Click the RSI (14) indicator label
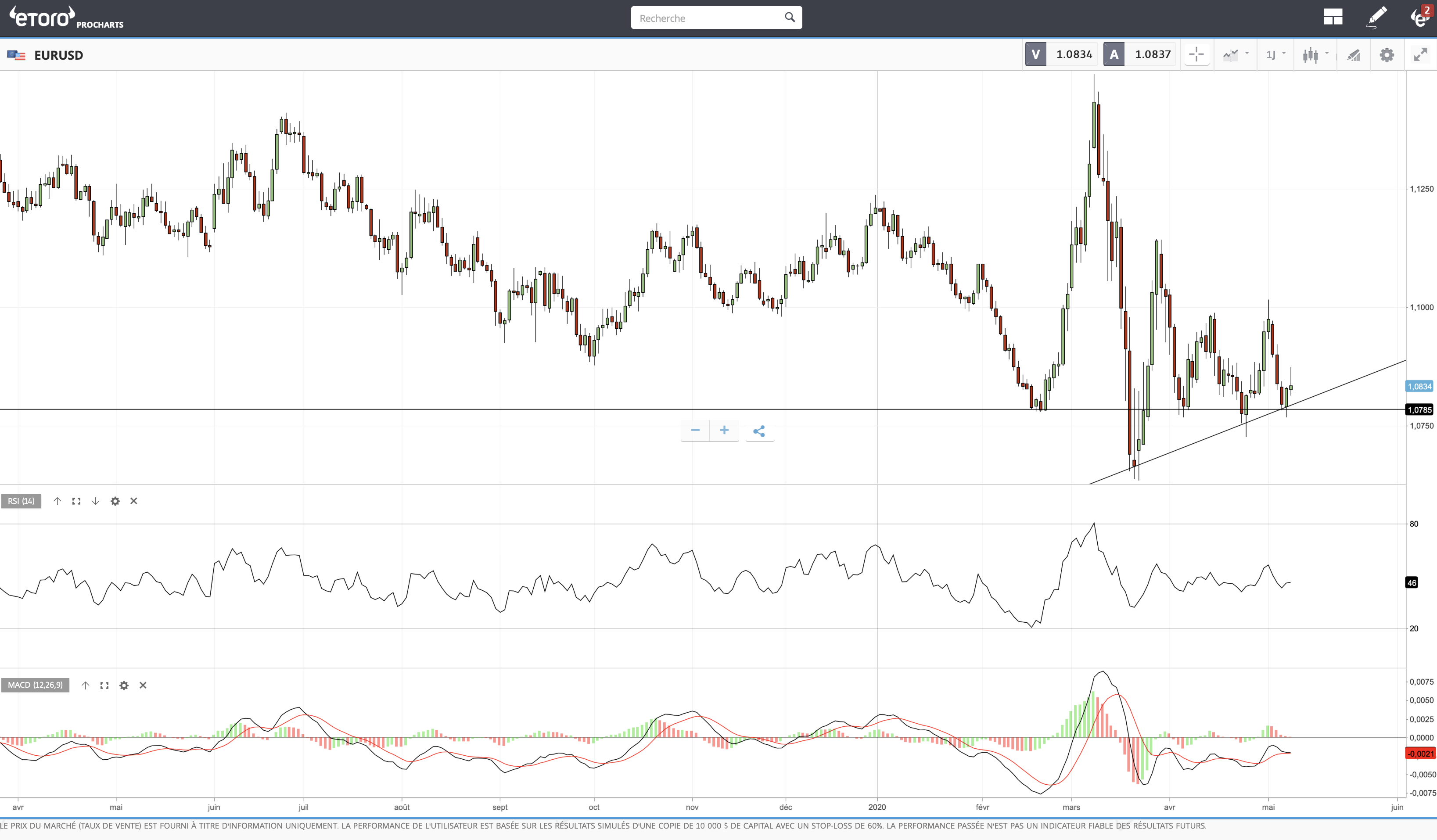1437x840 pixels. pyautogui.click(x=21, y=501)
